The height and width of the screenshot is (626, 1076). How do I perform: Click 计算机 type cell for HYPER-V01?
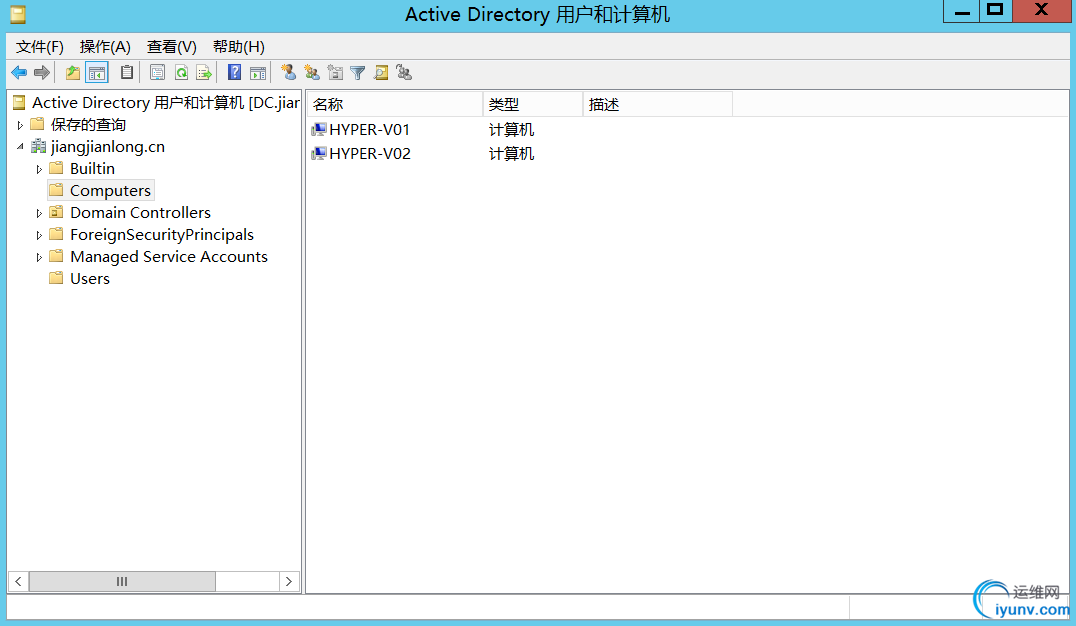pos(511,130)
